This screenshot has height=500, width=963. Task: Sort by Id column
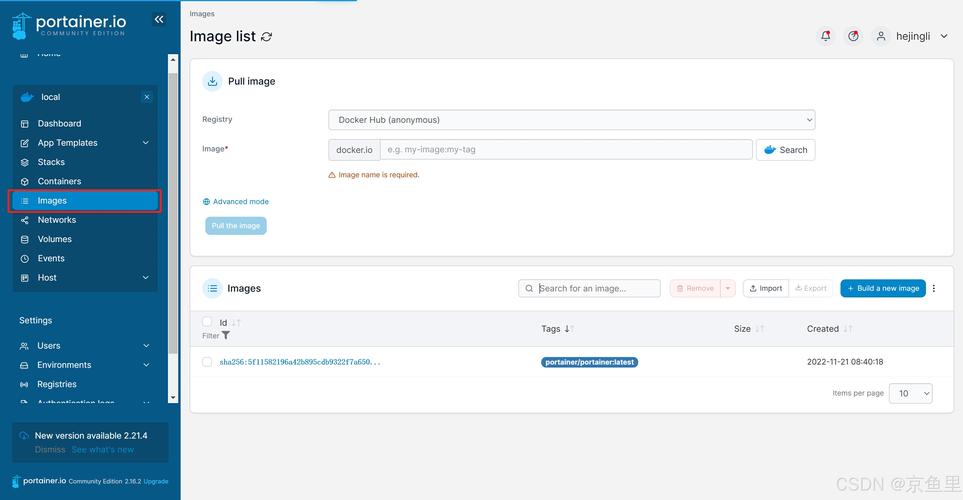pos(230,322)
